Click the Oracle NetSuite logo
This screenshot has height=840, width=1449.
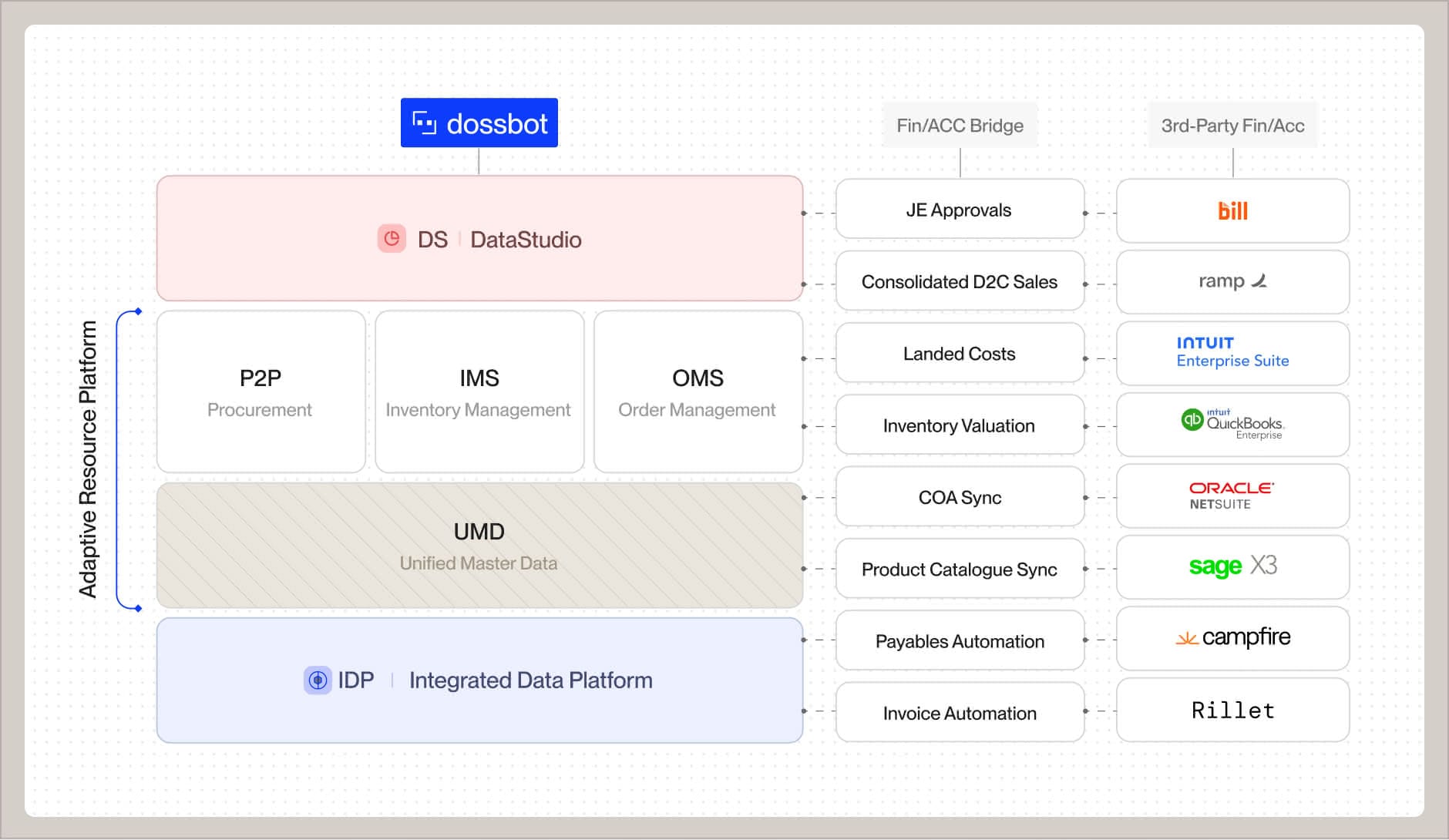[x=1231, y=496]
